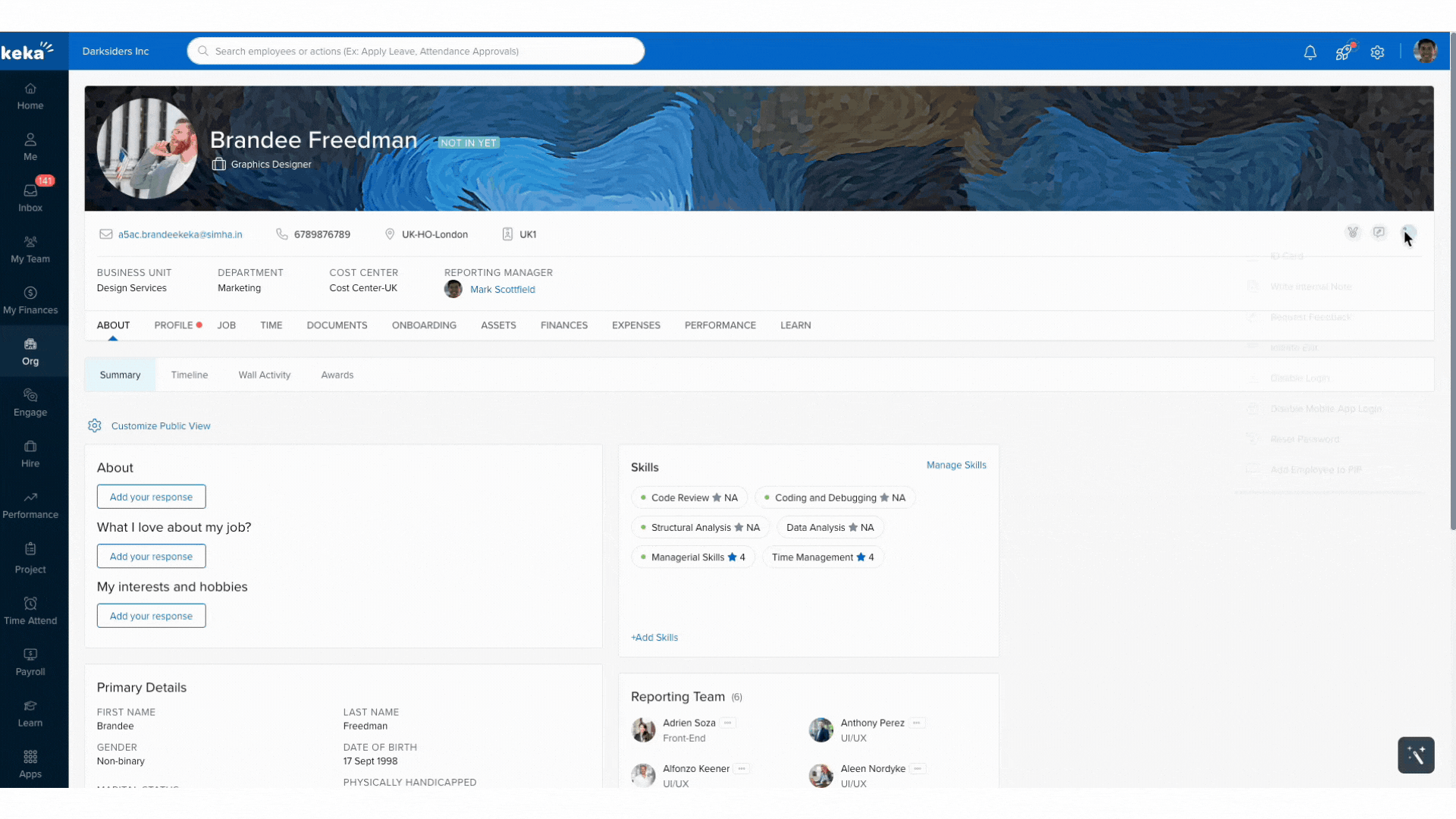Go to My Finances in sidebar
The image size is (1456, 819).
(x=30, y=300)
